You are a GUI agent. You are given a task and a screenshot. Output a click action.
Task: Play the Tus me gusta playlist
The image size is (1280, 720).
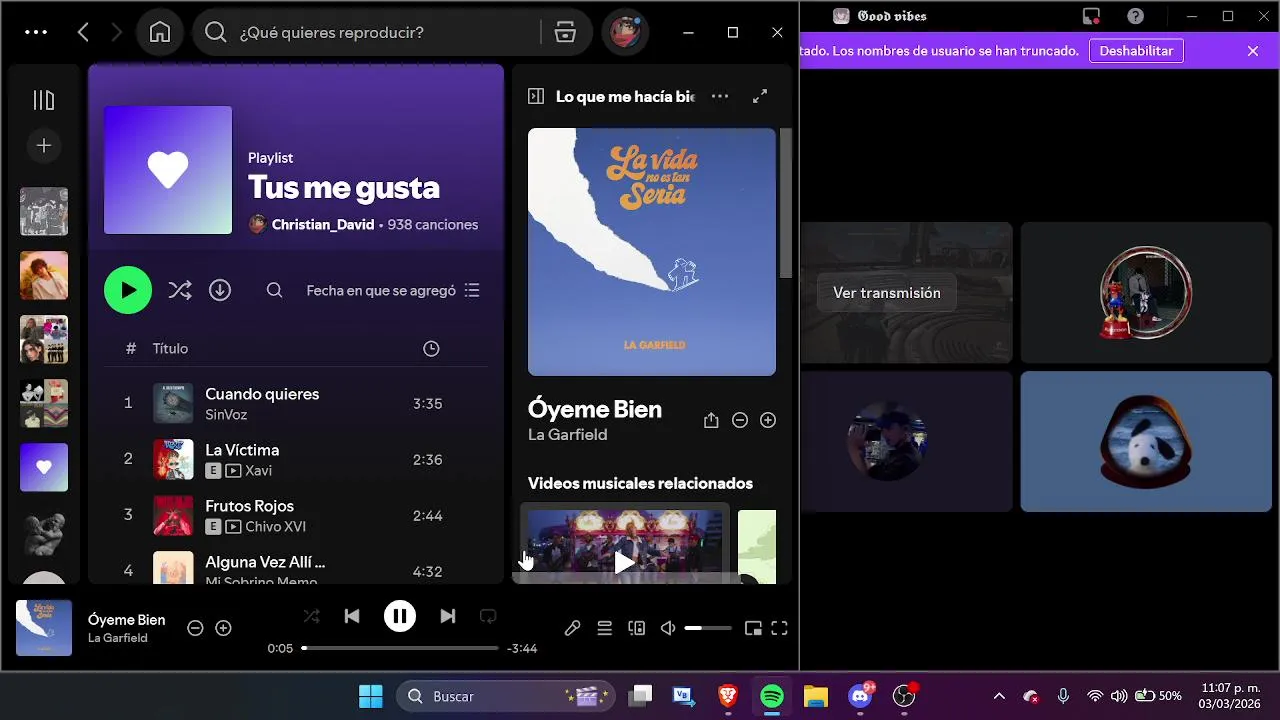pyautogui.click(x=128, y=290)
